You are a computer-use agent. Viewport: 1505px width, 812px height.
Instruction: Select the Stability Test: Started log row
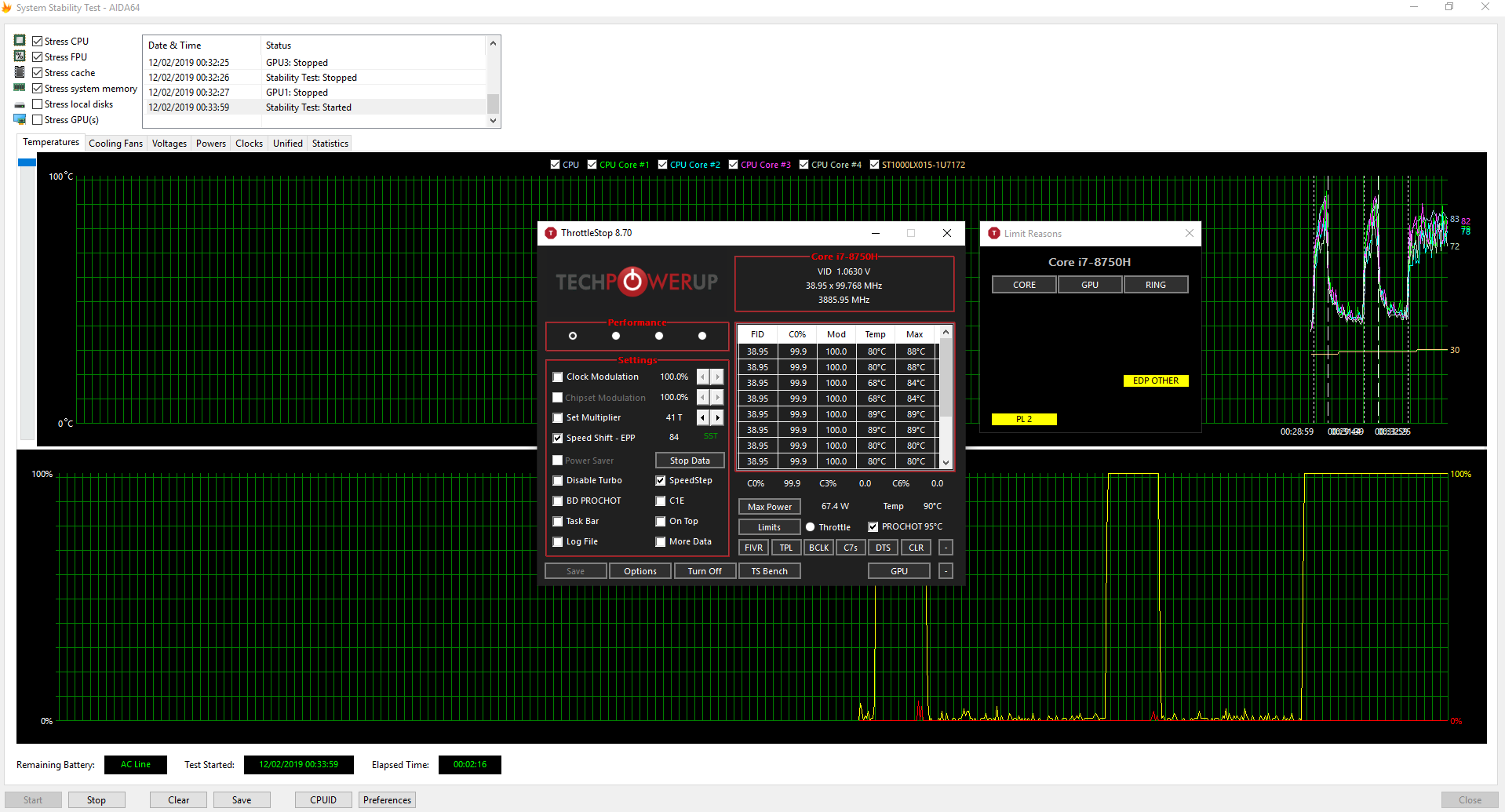[x=315, y=107]
